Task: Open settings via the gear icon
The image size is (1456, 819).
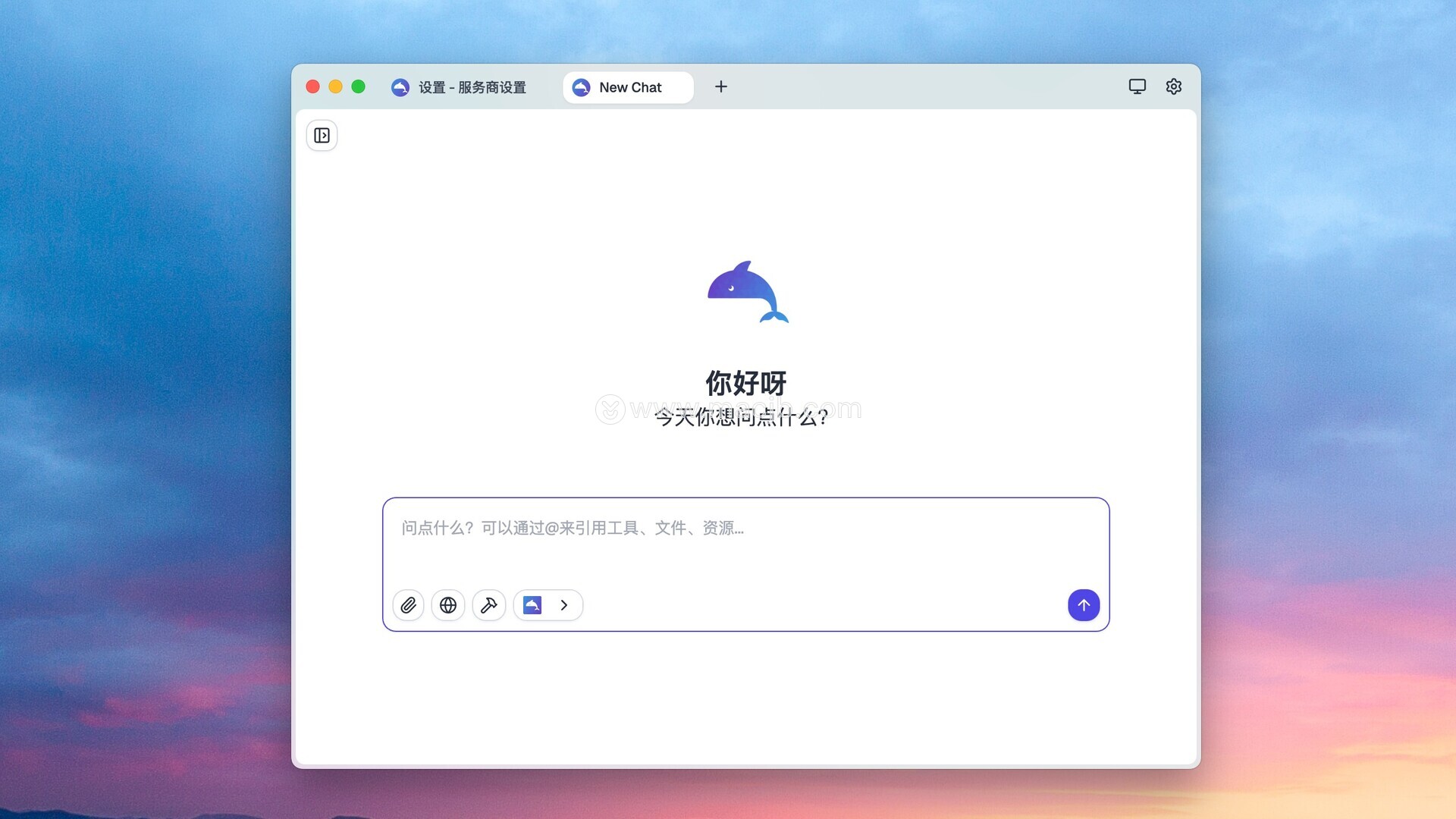Action: coord(1174,86)
